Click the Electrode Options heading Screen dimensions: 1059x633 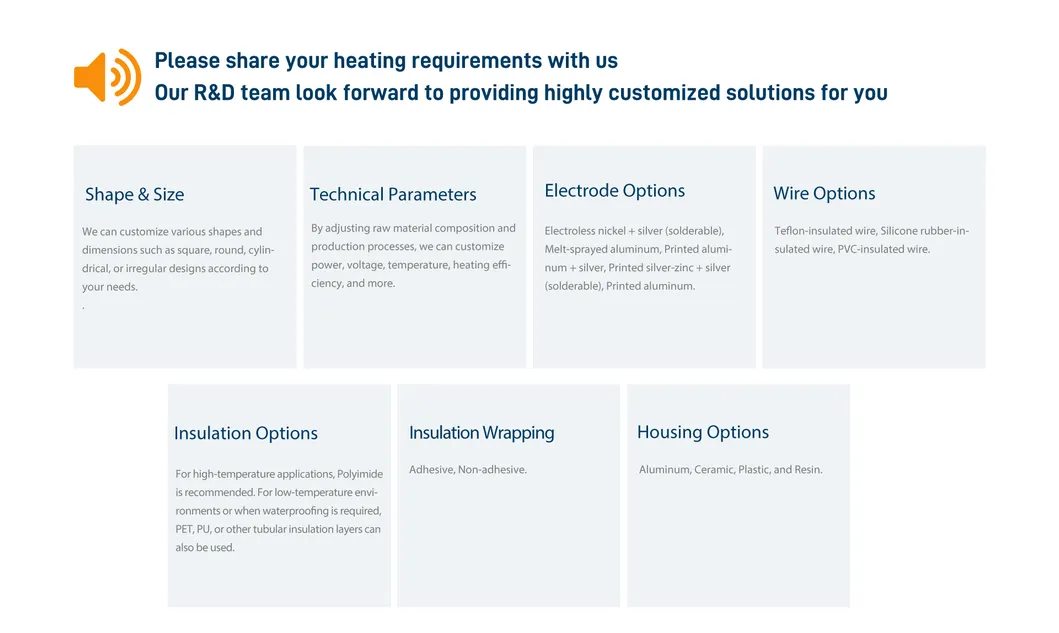click(615, 191)
